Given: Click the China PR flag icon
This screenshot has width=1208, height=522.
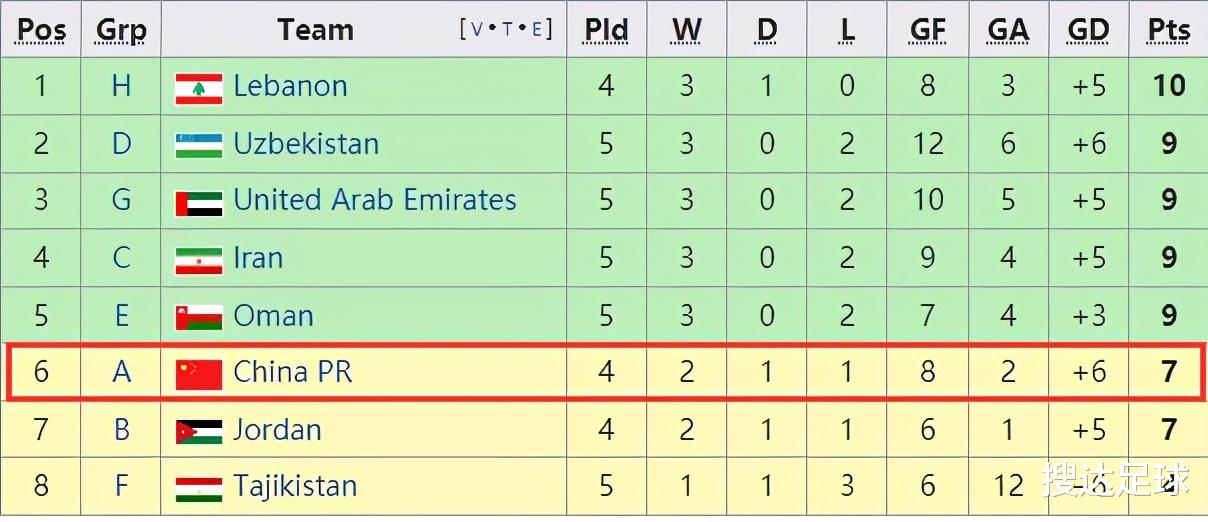Looking at the screenshot, I should [x=198, y=374].
